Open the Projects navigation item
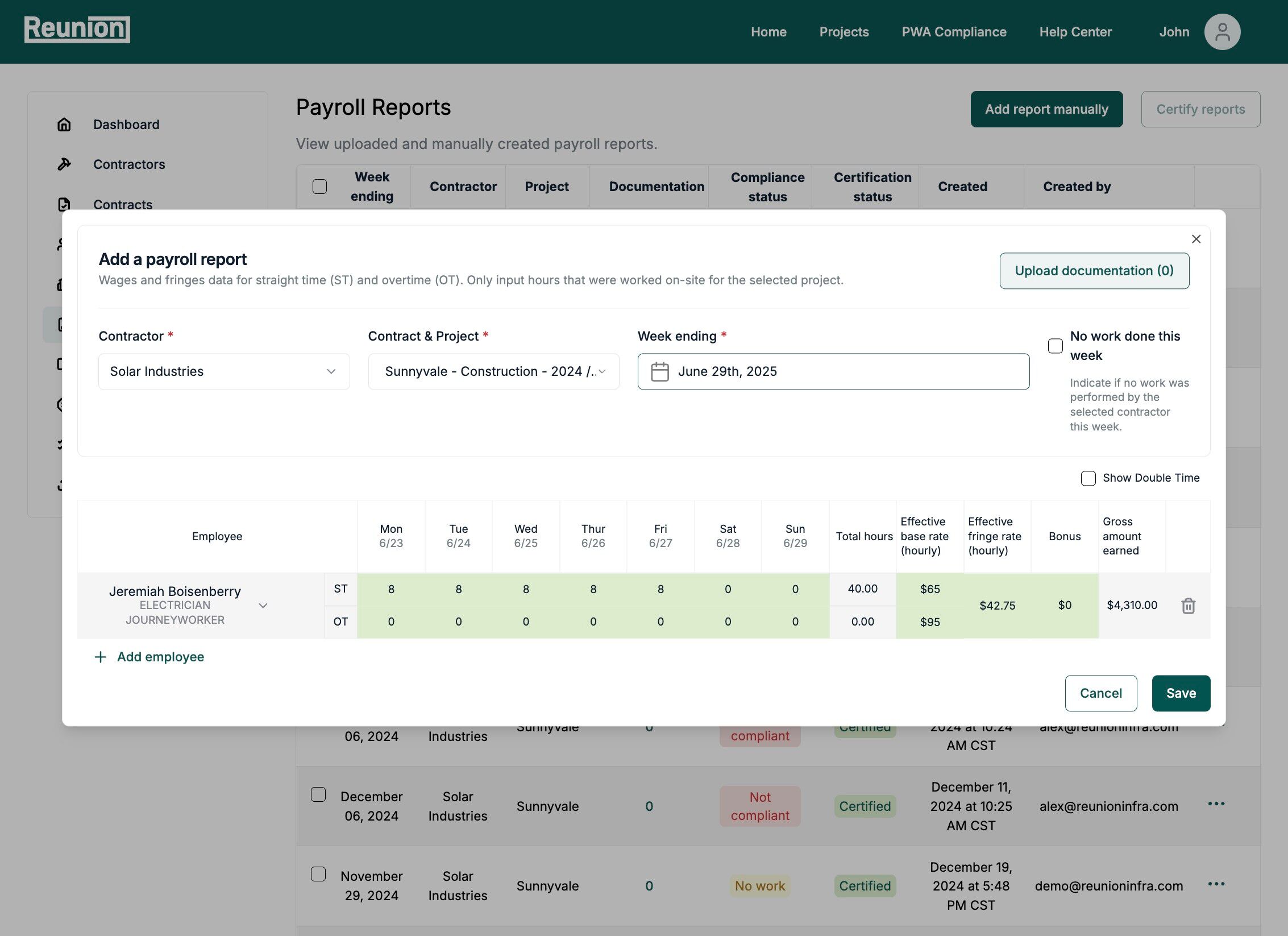This screenshot has width=1288, height=936. (x=844, y=32)
